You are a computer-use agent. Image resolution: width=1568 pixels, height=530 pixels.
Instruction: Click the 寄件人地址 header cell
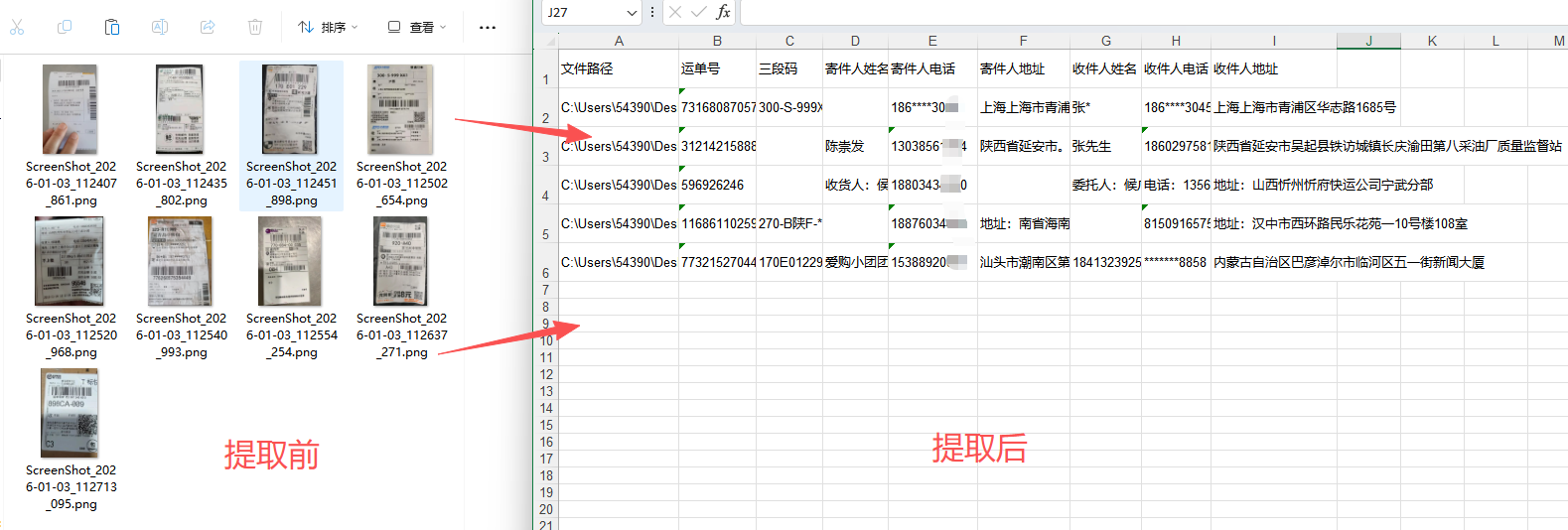(1024, 68)
